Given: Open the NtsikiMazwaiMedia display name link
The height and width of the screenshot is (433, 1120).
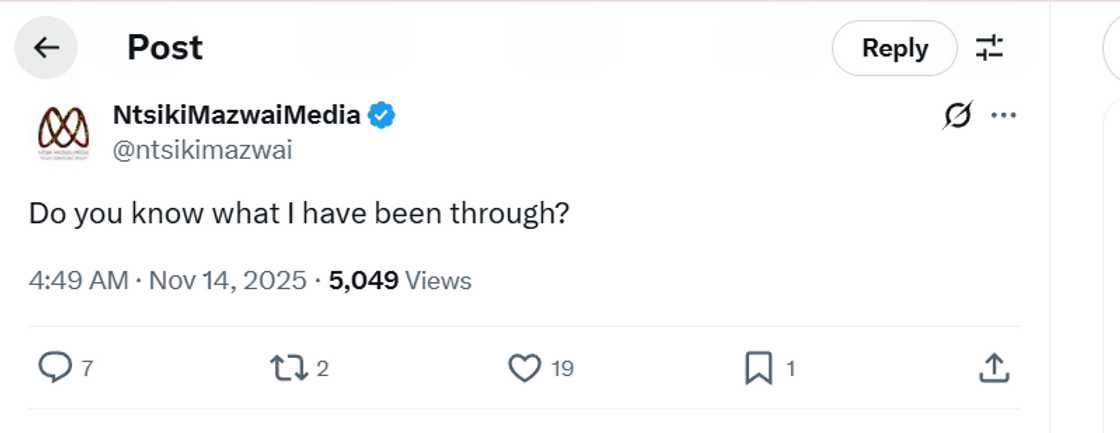Looking at the screenshot, I should tap(236, 115).
